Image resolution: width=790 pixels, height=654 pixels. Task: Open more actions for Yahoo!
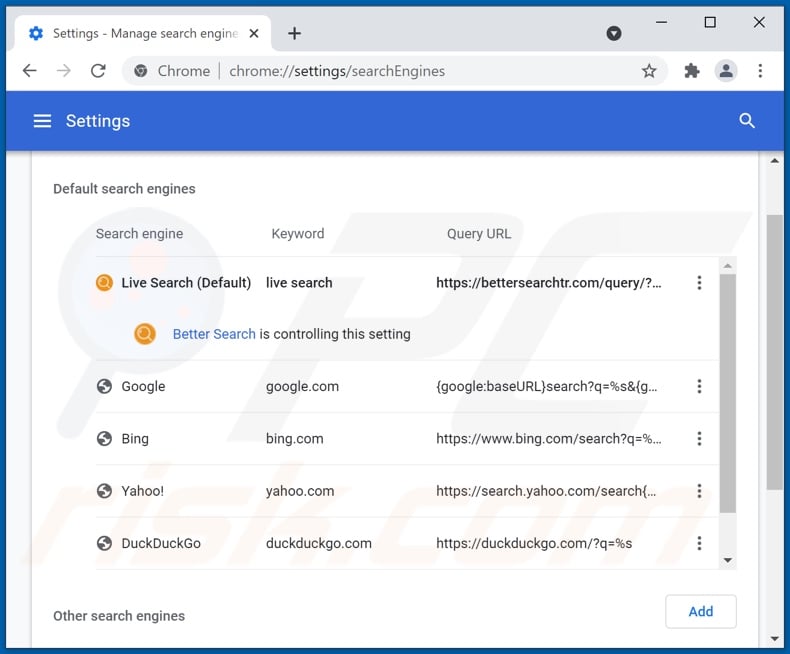699,491
